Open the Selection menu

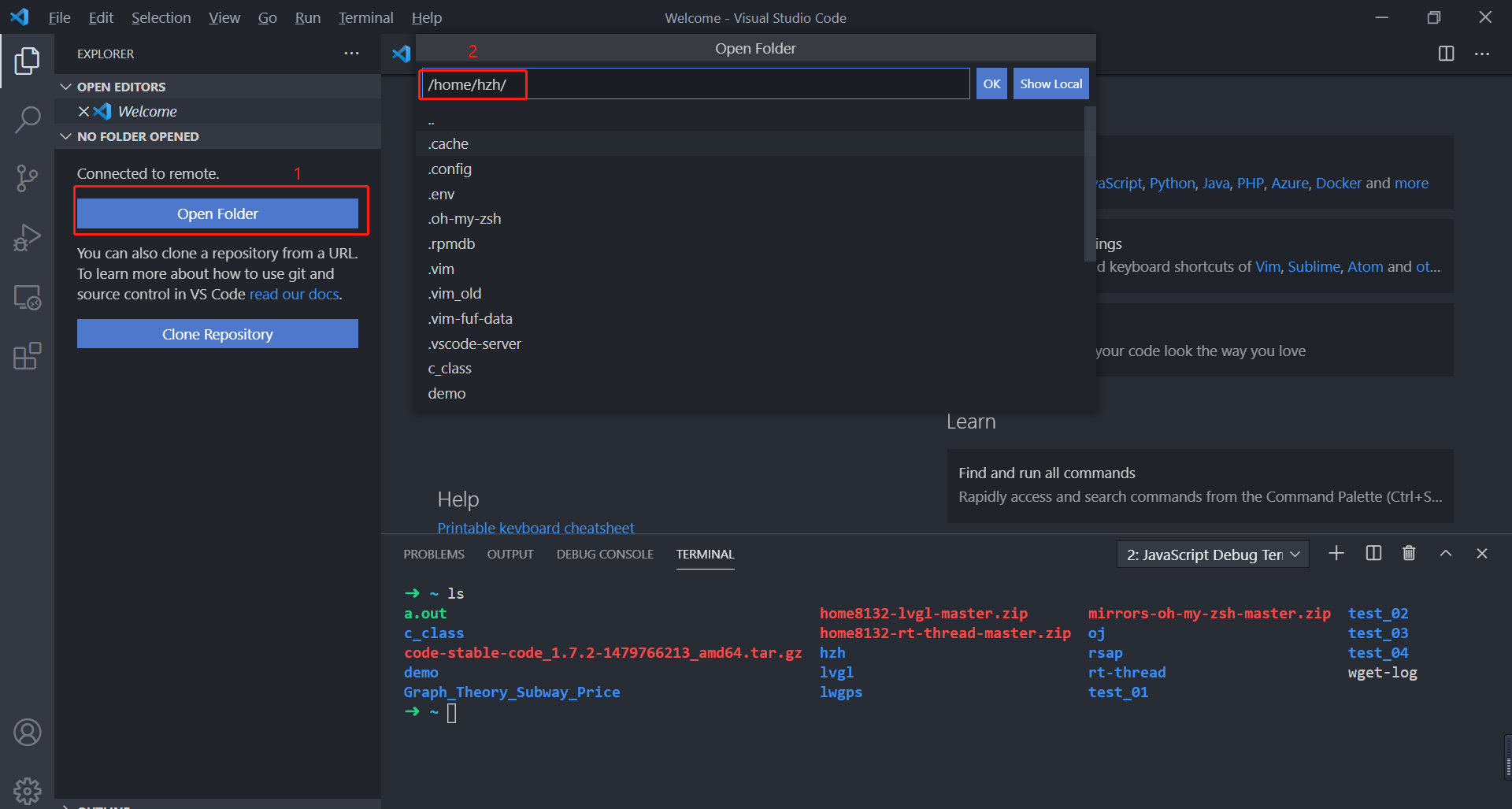(x=161, y=17)
